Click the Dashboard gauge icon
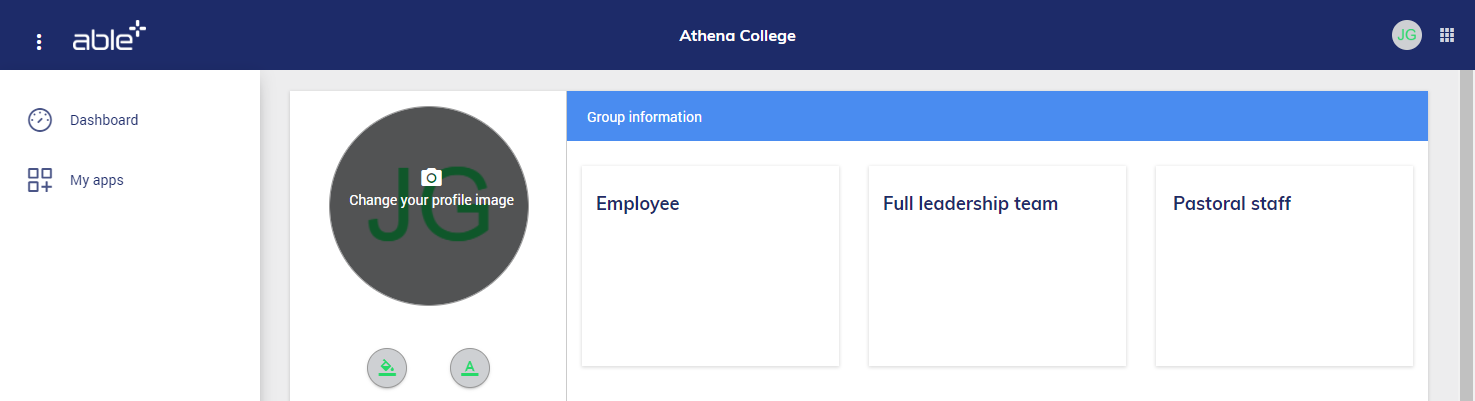The width and height of the screenshot is (1475, 401). [x=40, y=120]
